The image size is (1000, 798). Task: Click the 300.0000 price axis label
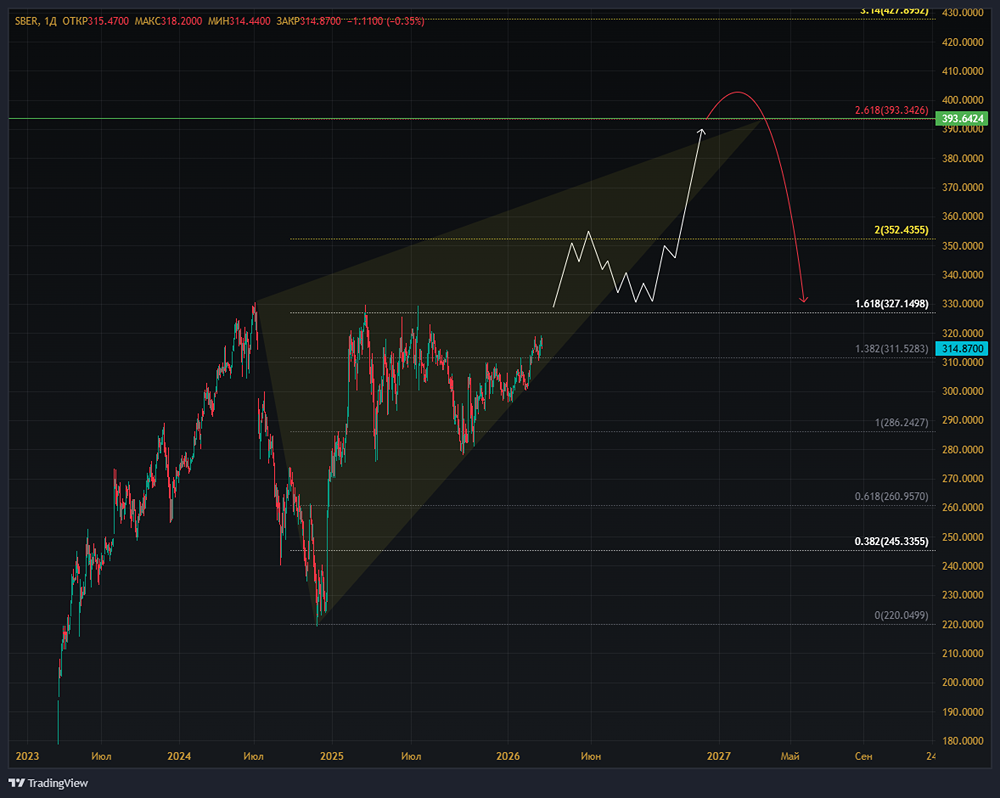point(962,391)
